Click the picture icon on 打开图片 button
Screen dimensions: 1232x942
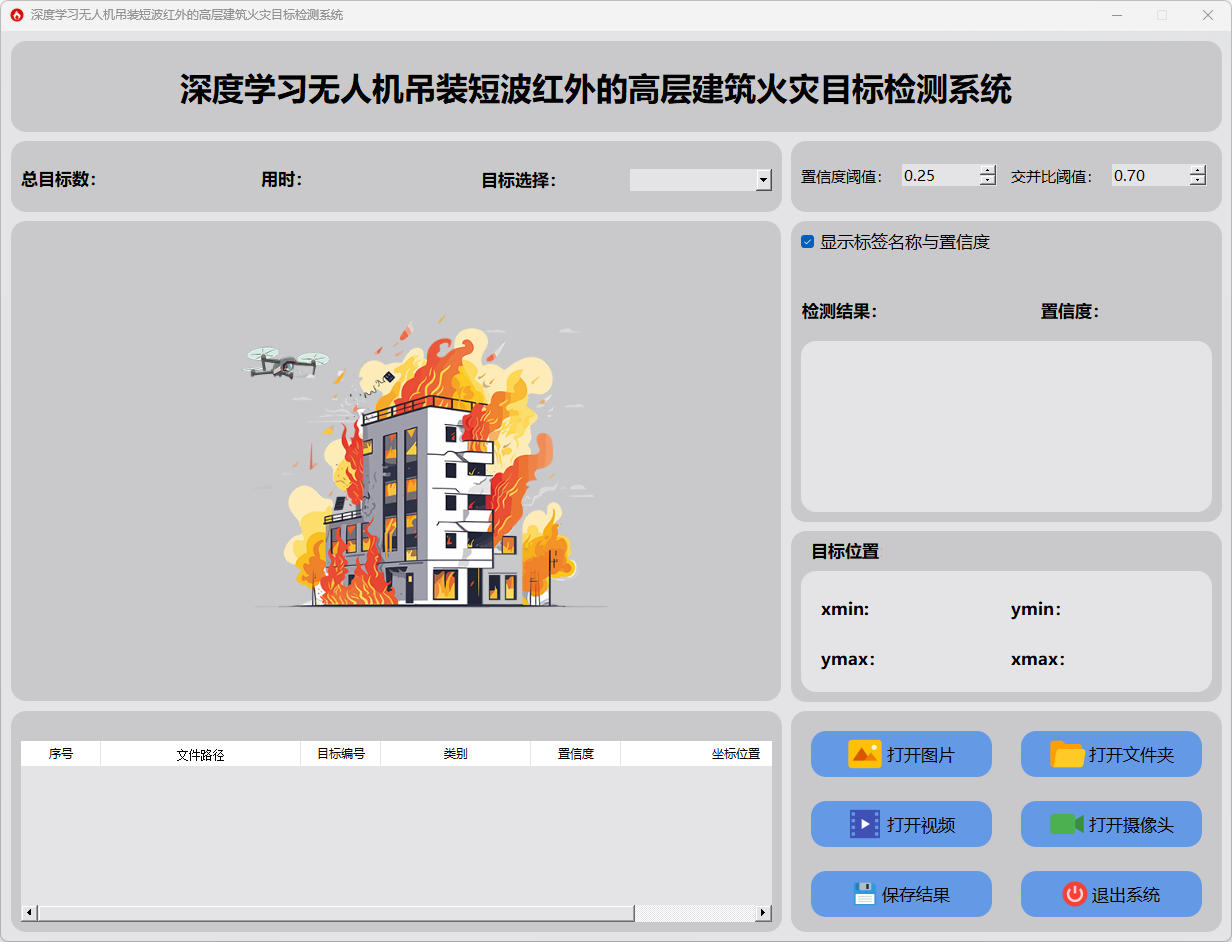864,754
